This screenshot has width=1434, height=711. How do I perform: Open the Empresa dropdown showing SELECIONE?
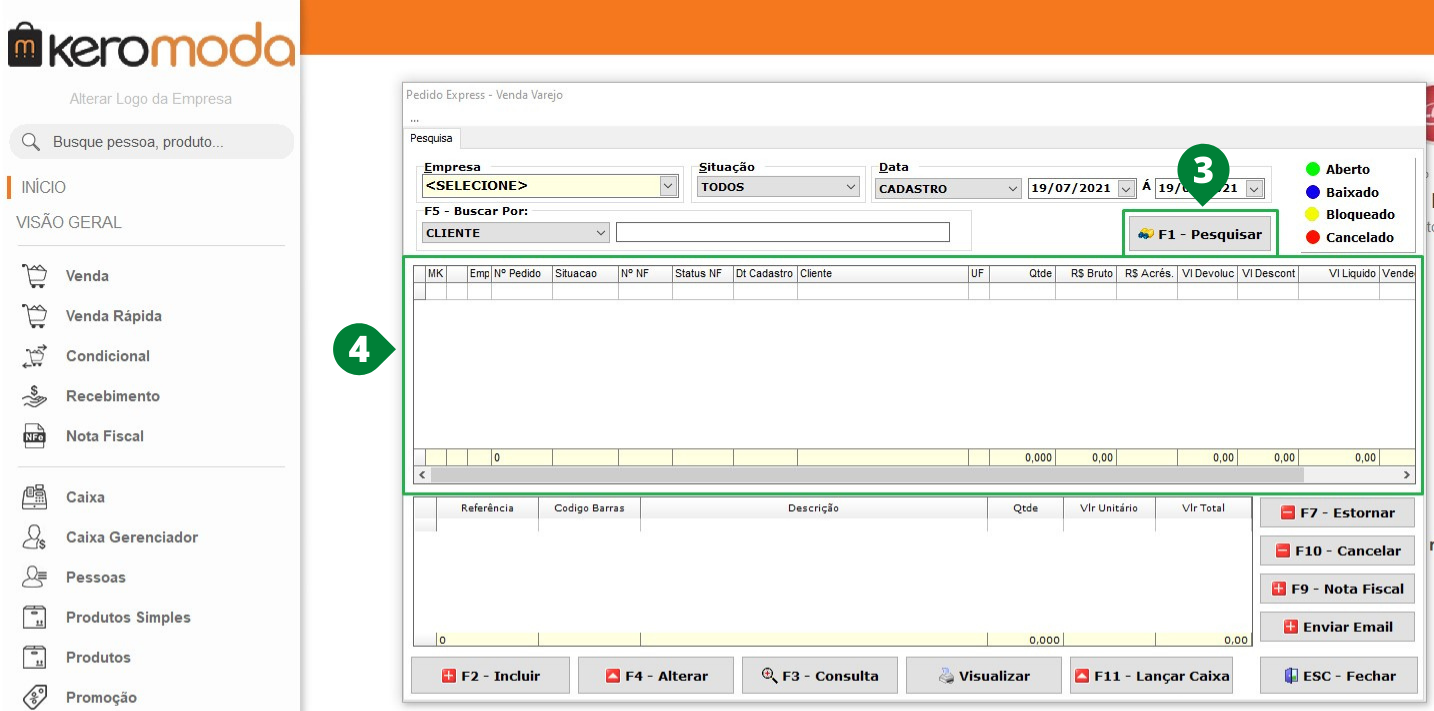(550, 186)
